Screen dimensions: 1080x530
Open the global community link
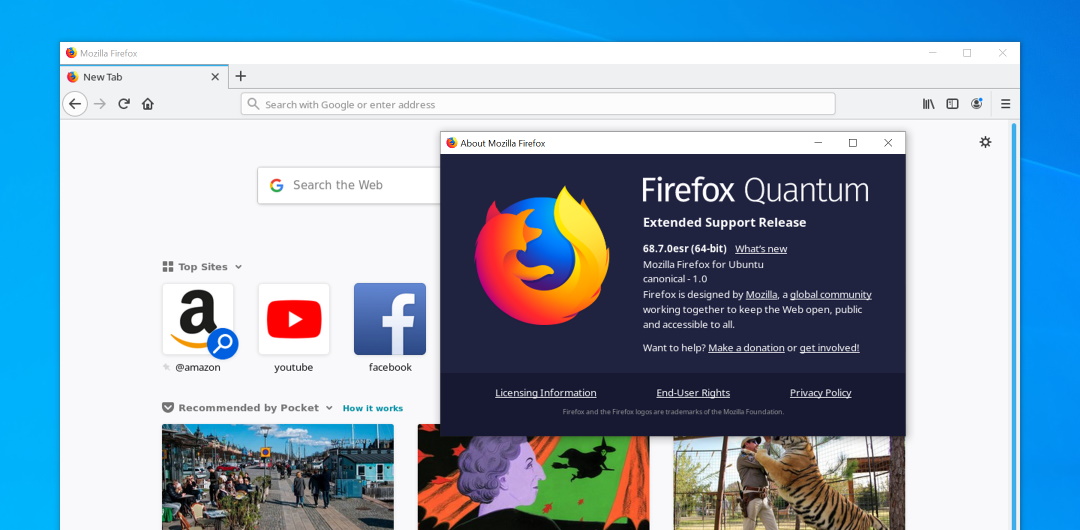pos(831,294)
